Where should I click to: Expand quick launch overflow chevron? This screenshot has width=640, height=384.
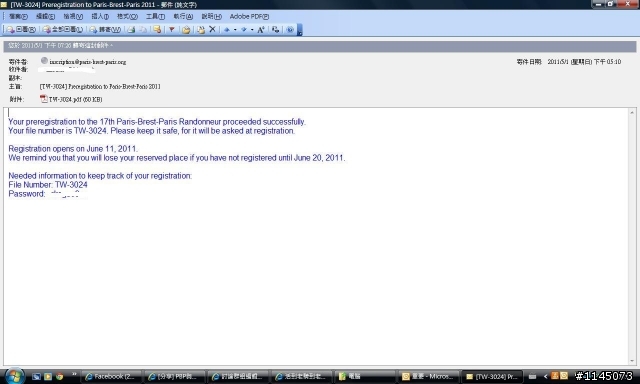coord(74,374)
